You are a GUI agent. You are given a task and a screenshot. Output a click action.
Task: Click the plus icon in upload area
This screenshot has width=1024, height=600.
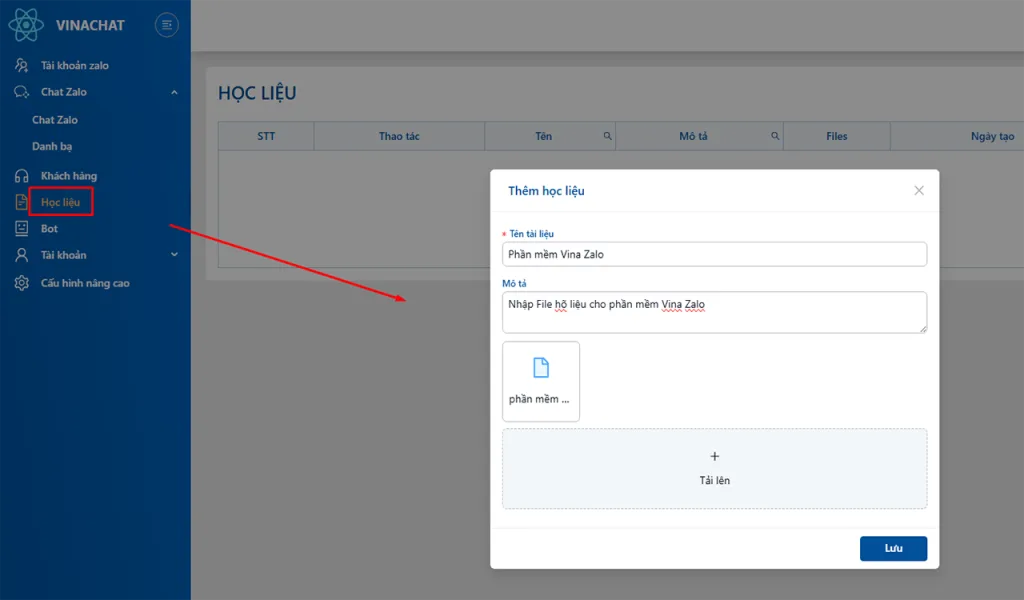(x=714, y=457)
